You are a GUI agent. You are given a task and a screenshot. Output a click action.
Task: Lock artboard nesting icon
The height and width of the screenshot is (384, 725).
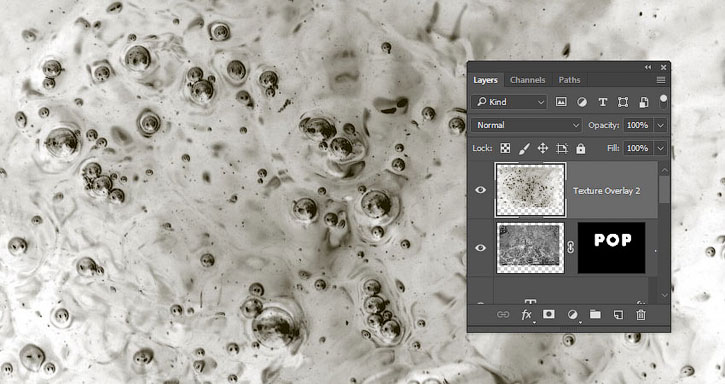click(562, 148)
